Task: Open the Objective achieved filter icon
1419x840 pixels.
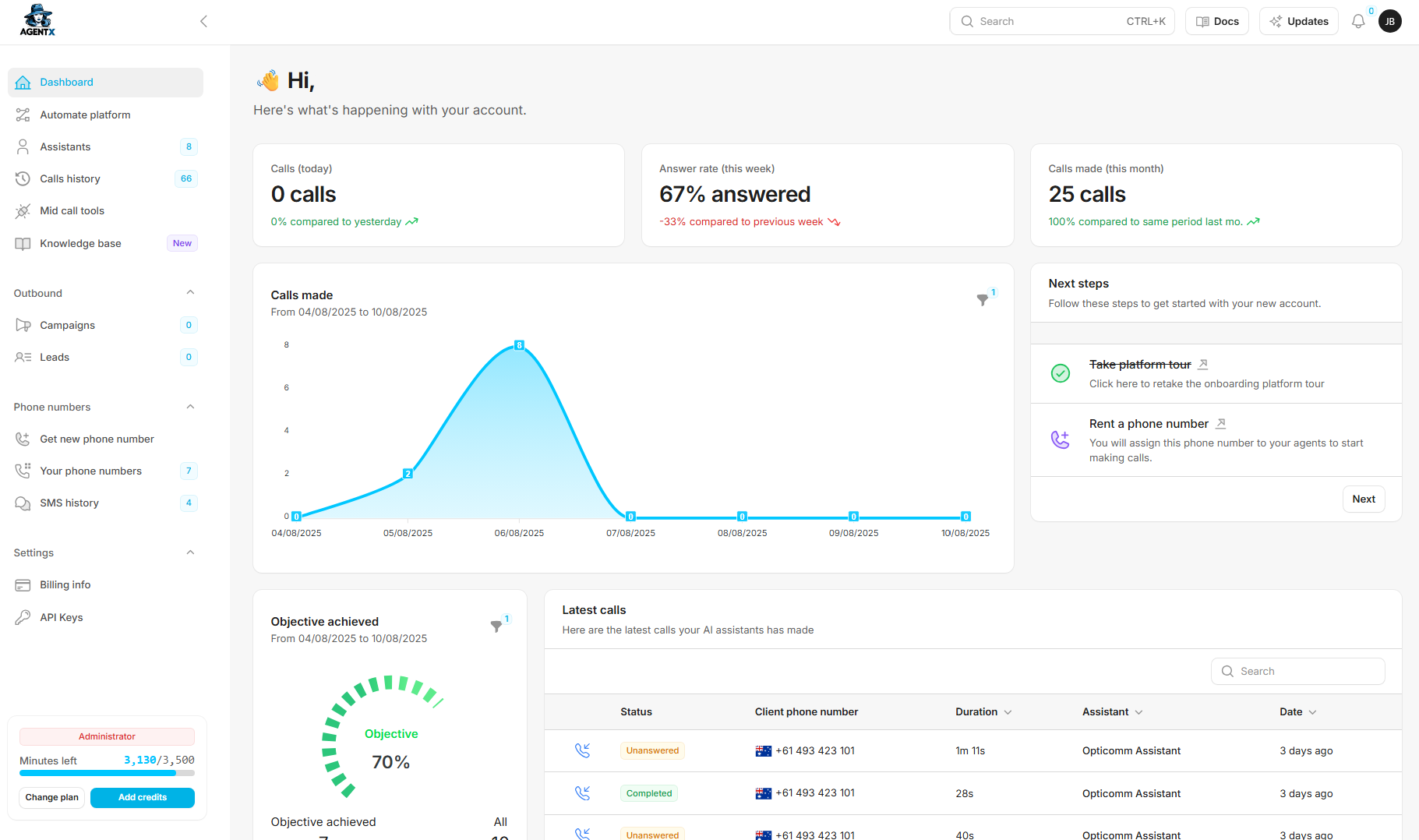Action: coord(496,626)
